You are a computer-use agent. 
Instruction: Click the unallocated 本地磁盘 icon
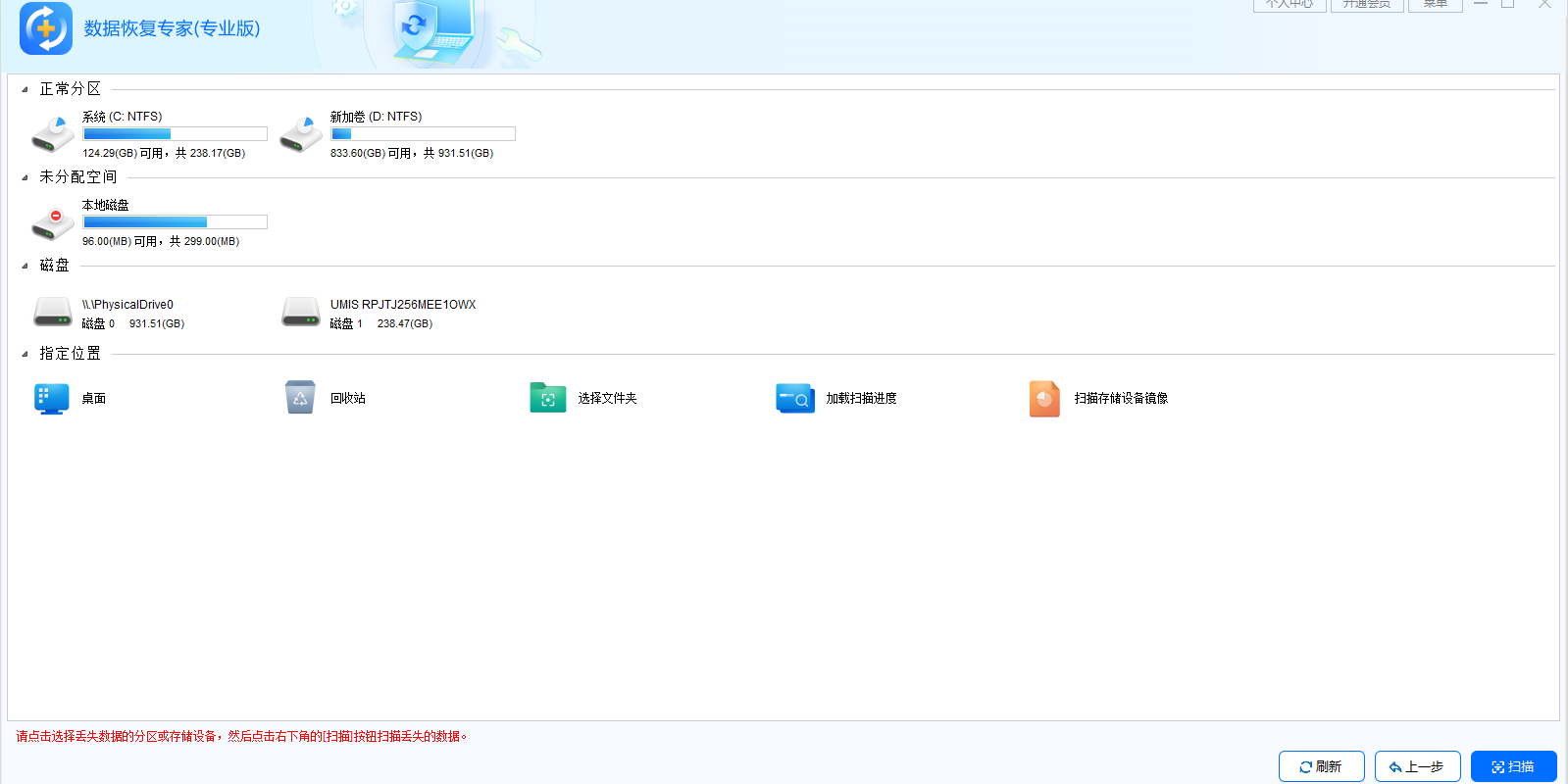(53, 223)
